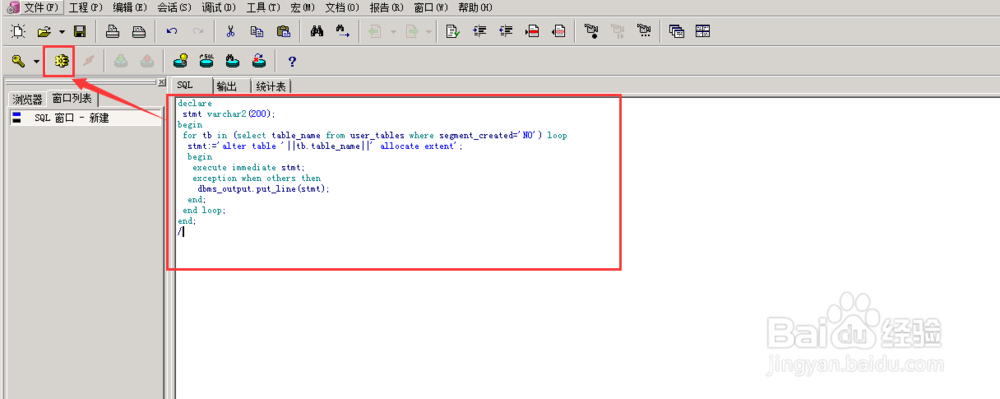Open the 编辑(E) menu
This screenshot has width=1000, height=399.
(x=129, y=8)
